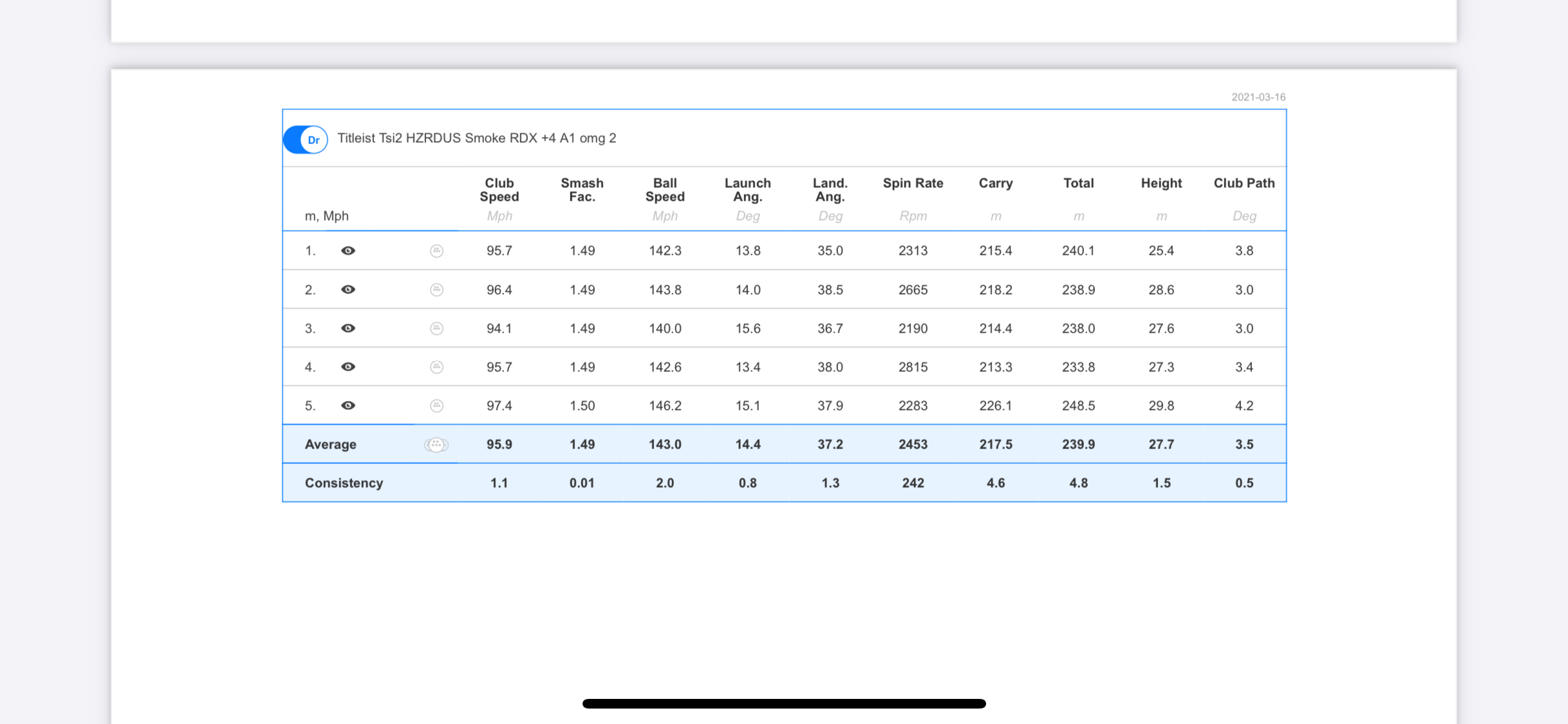Click shot 5 smash factor 1.50
This screenshot has width=1568, height=724.
pos(582,405)
